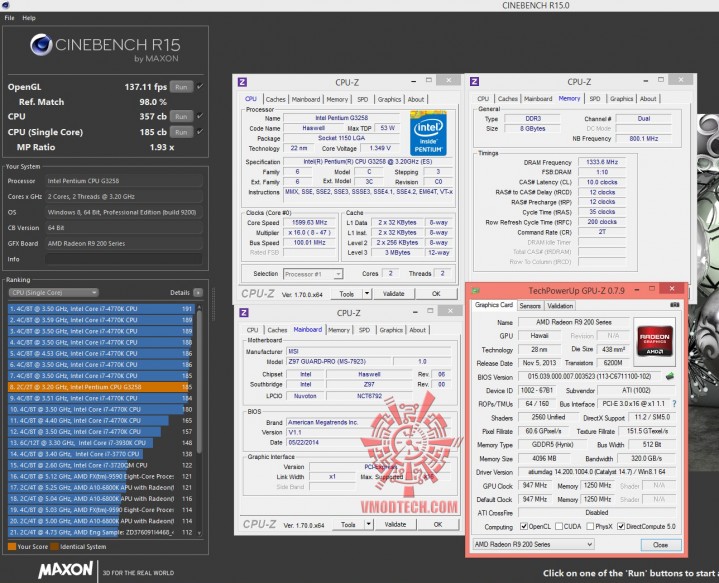
Task: Open the Sensors tab in GPU-Z
Action: (x=530, y=305)
